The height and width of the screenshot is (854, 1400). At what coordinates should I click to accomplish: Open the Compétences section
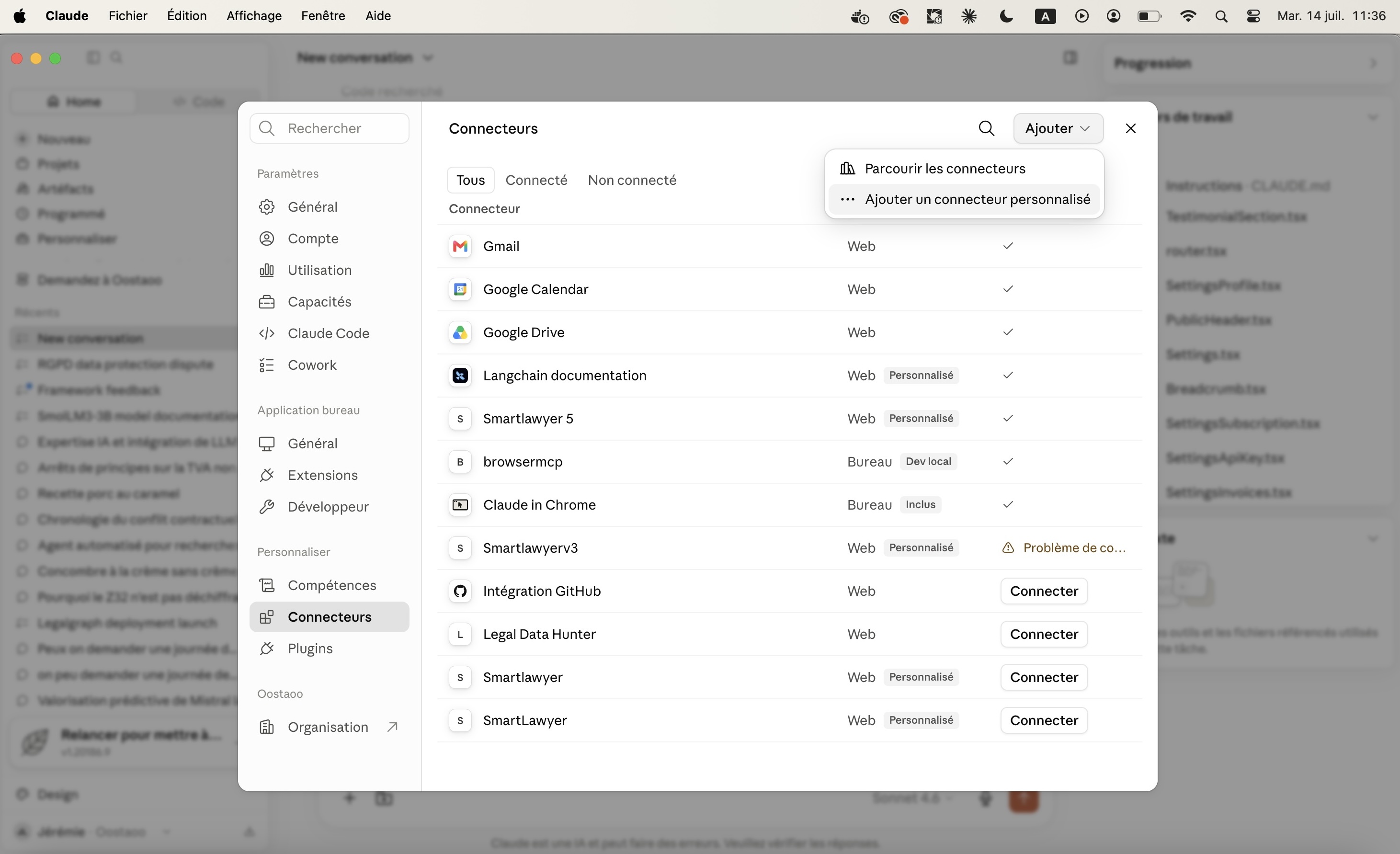(x=329, y=585)
